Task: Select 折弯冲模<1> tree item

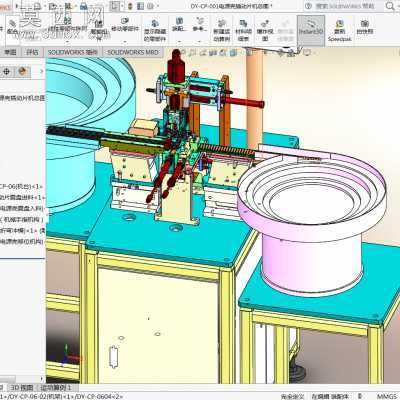Action: click(x=22, y=230)
